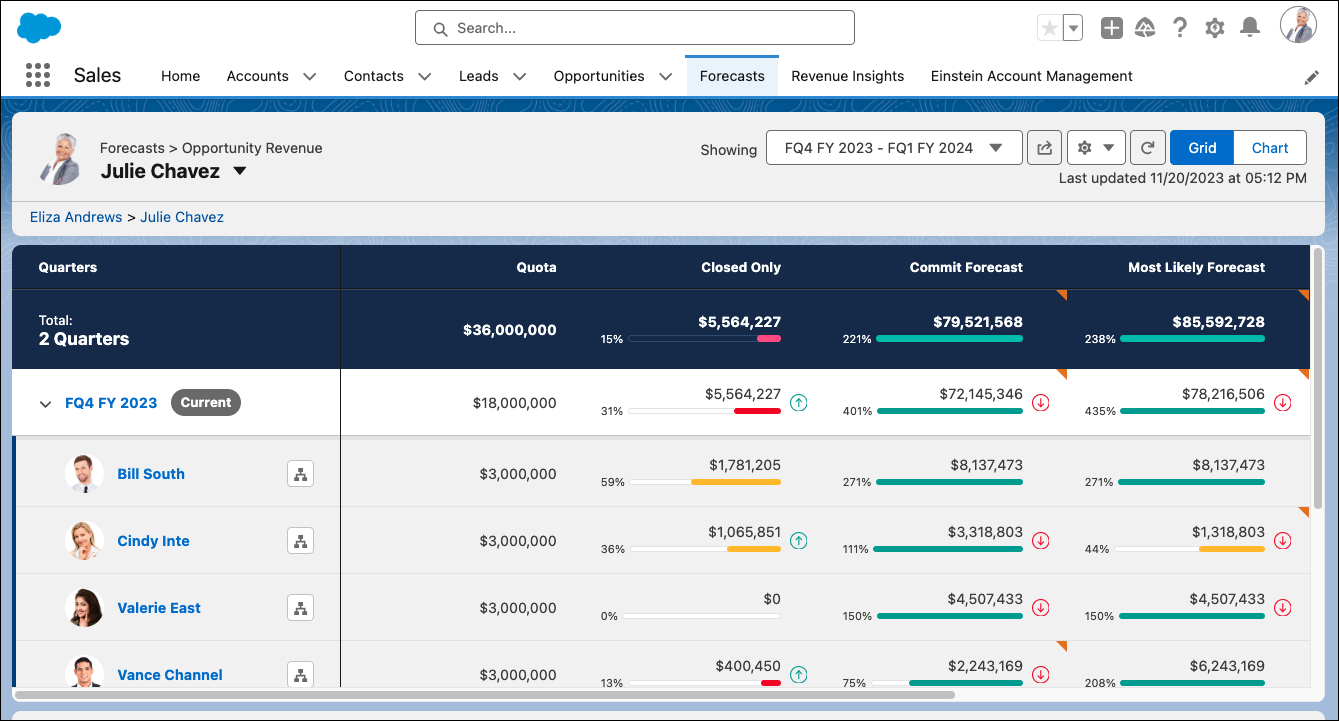The width and height of the screenshot is (1339, 721).
Task: Select the Grid view toggle
Action: click(x=1202, y=148)
